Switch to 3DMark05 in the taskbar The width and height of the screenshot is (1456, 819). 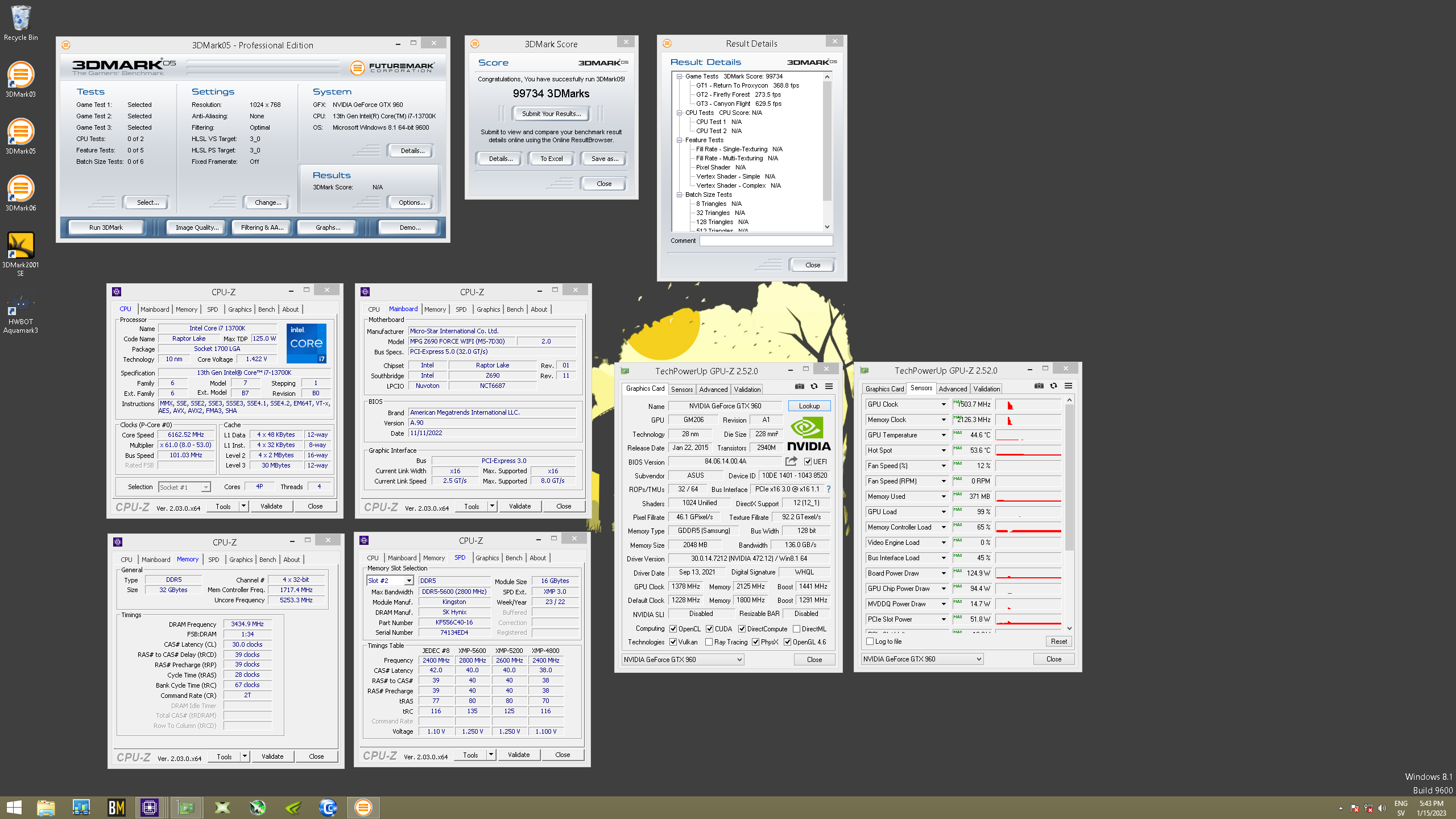click(x=363, y=807)
